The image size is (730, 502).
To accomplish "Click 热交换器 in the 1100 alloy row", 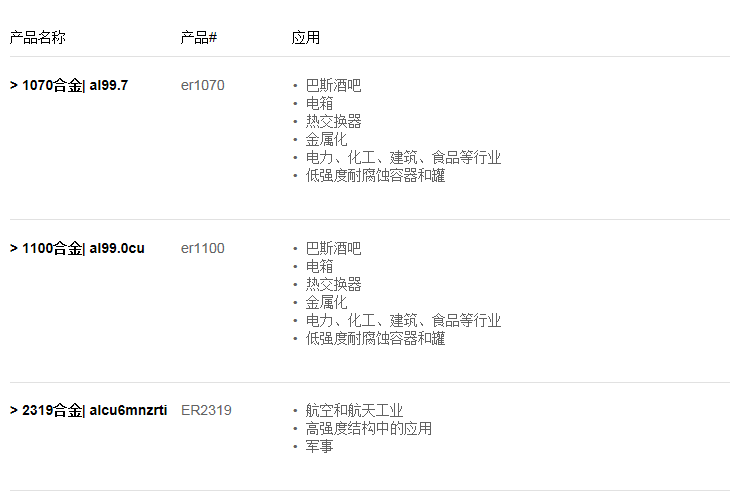I will tap(333, 284).
